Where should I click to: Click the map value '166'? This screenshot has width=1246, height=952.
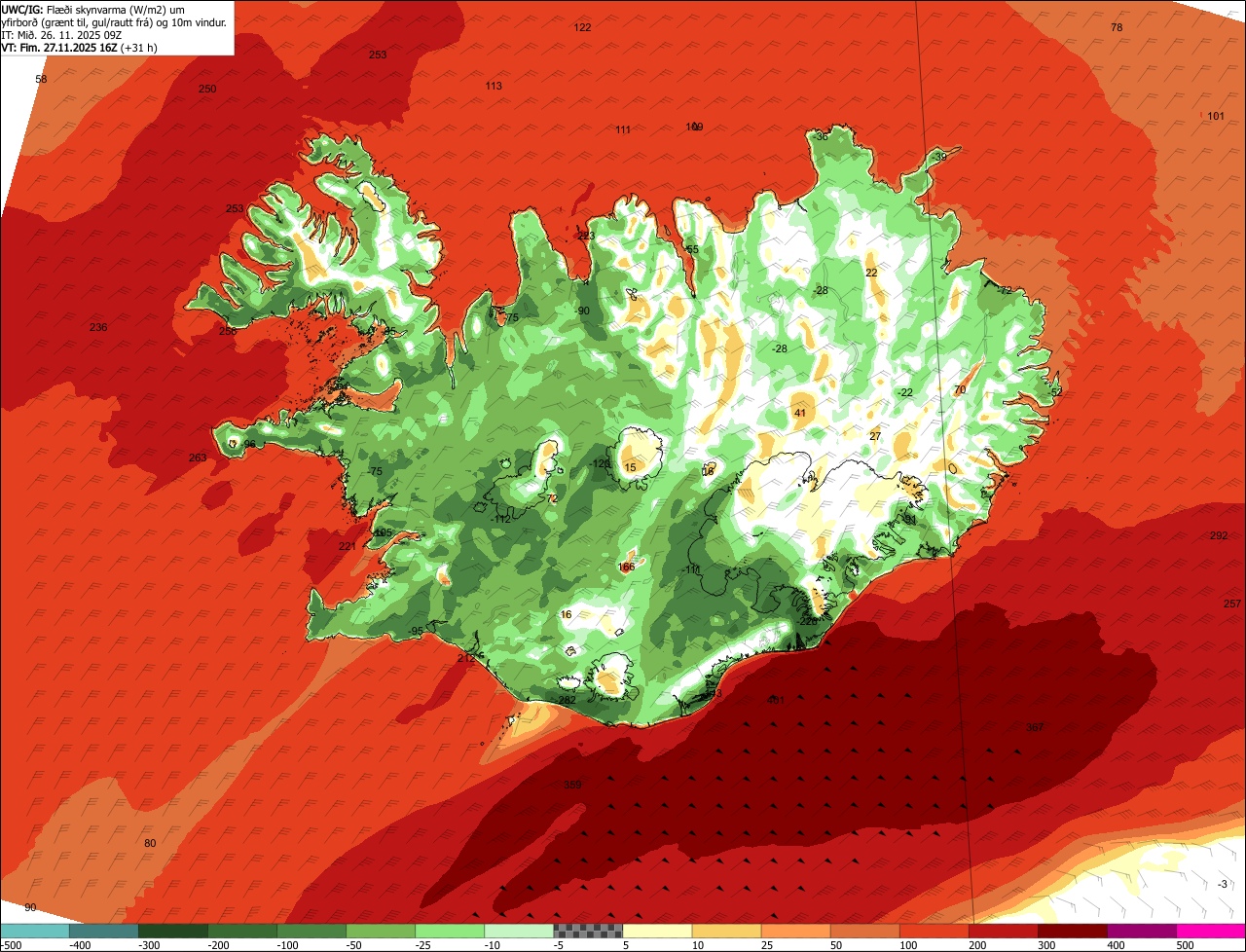(626, 567)
